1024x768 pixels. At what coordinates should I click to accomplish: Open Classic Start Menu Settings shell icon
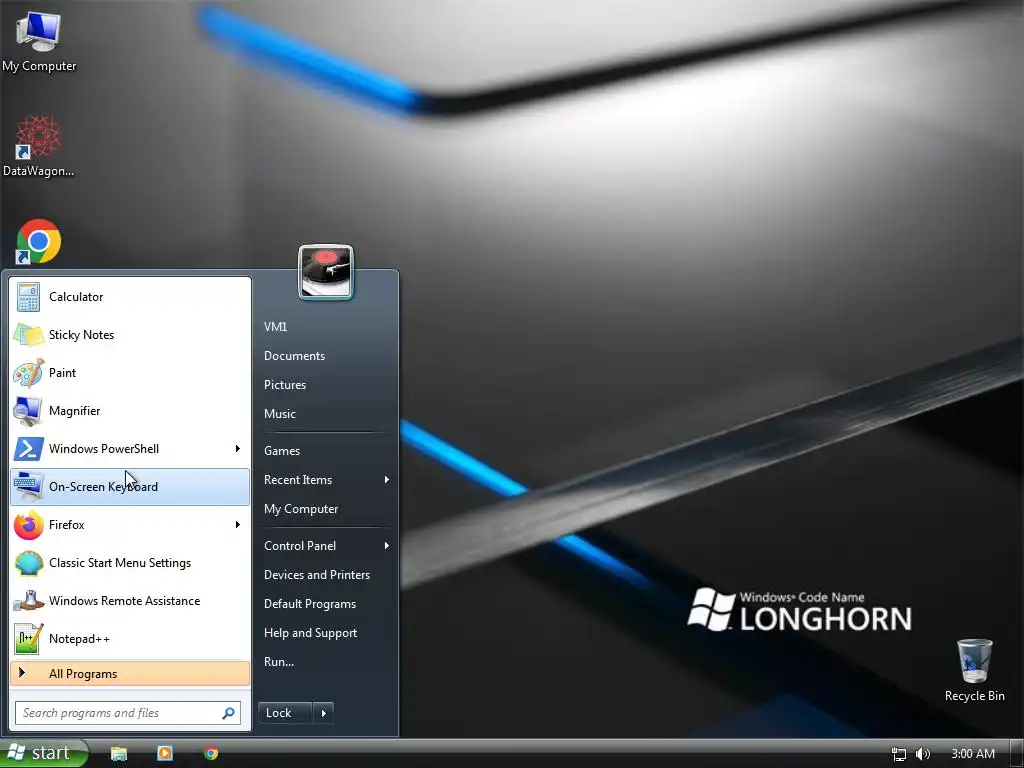[28, 563]
